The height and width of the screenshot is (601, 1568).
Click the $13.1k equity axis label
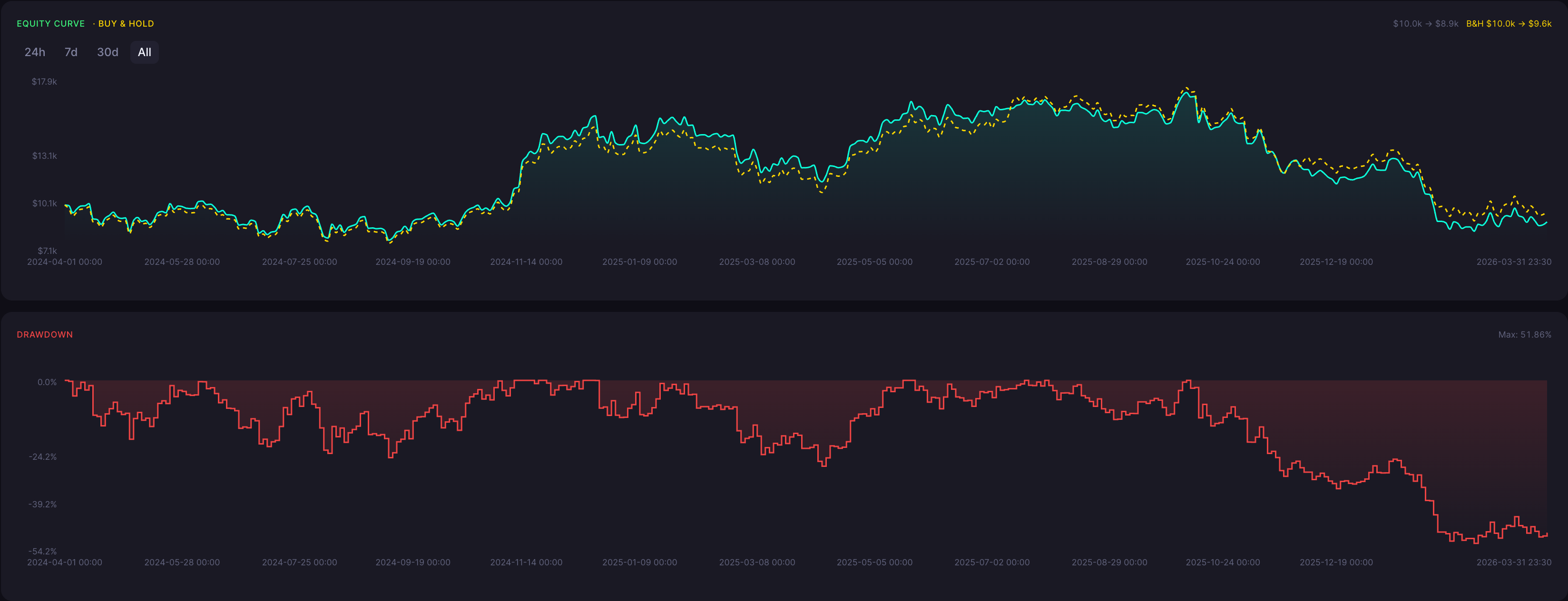(44, 156)
